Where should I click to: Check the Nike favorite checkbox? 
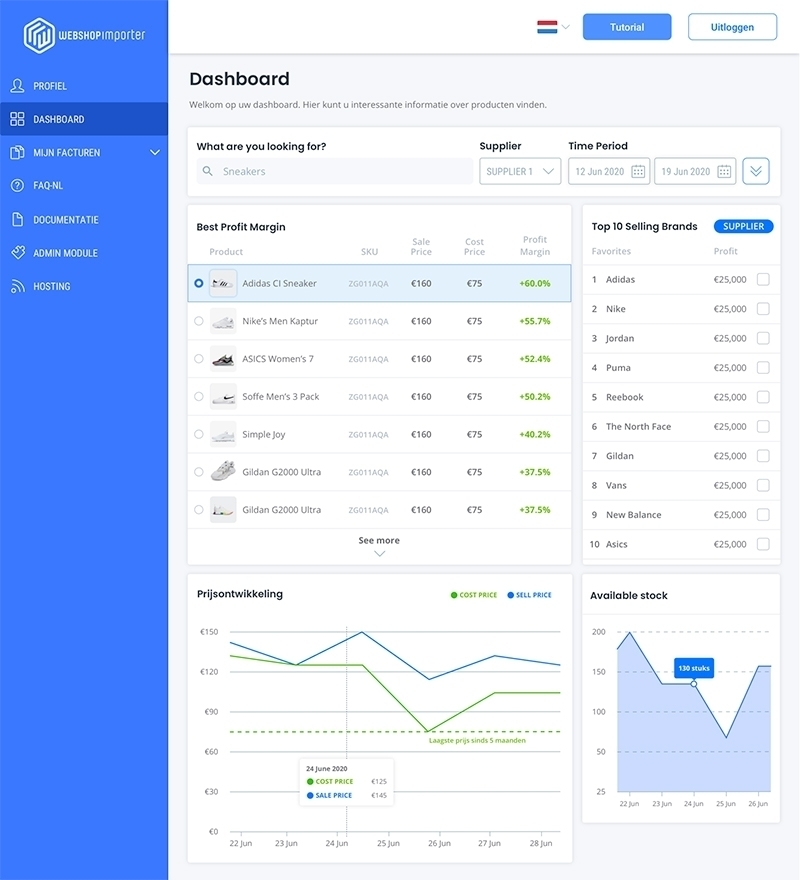tap(763, 309)
